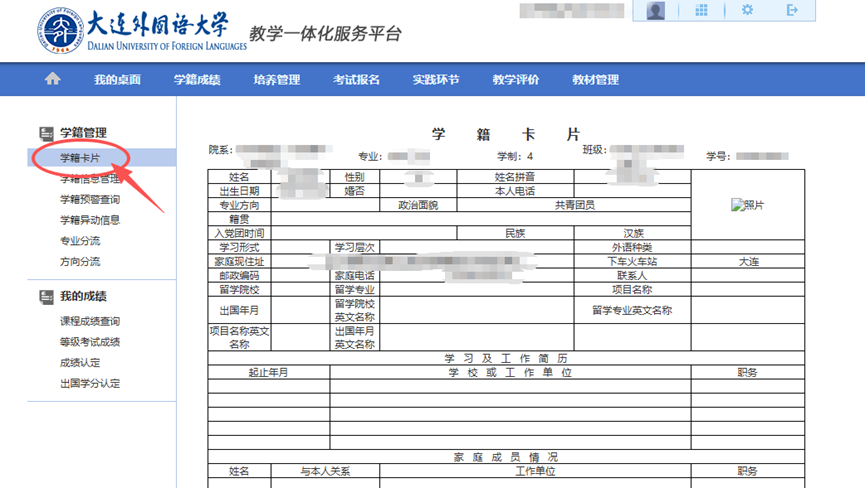The image size is (865, 488).
Task: Click the 工作单位 column header
Action: tap(535, 471)
